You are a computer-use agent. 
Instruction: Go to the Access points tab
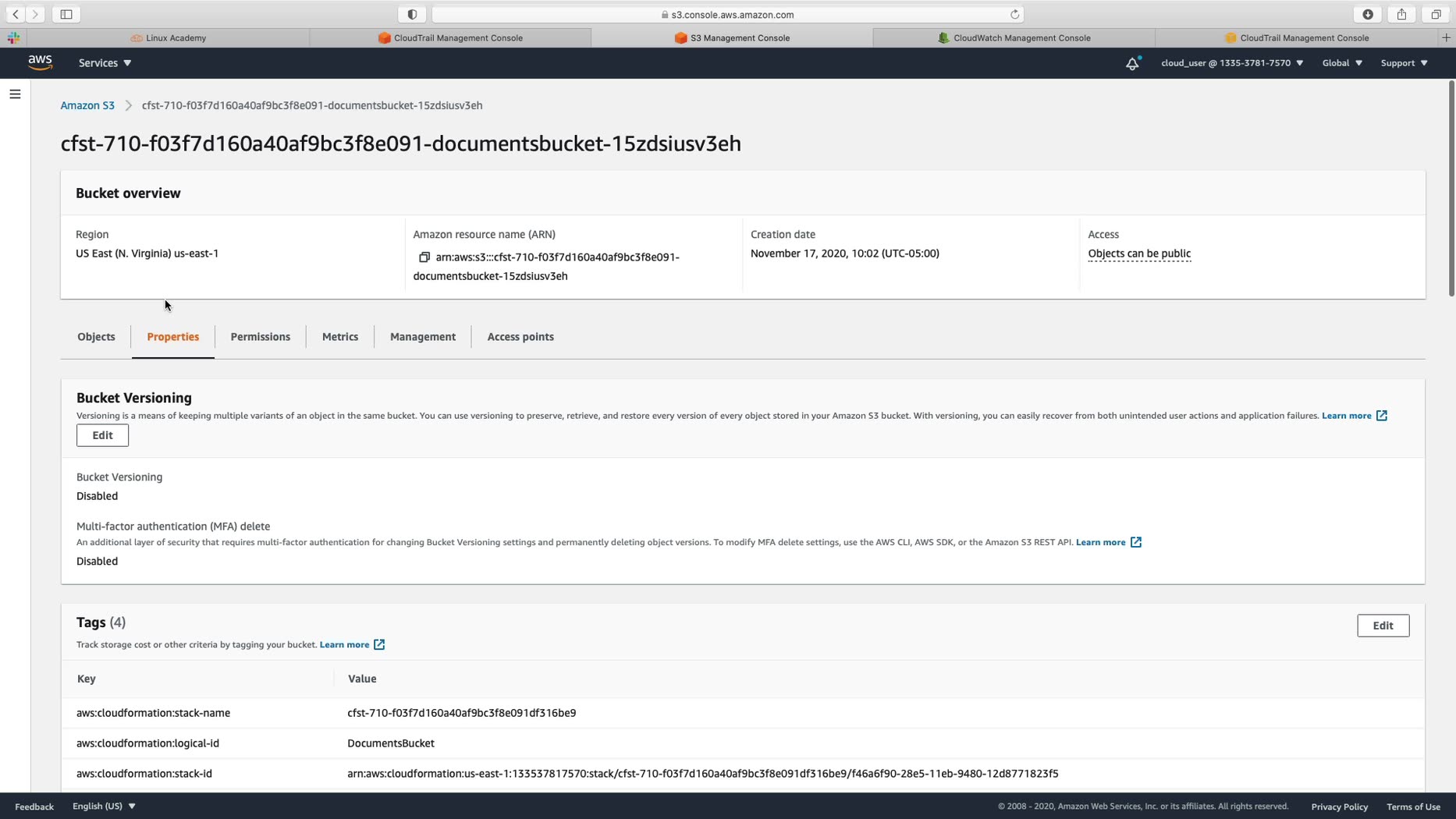(520, 337)
